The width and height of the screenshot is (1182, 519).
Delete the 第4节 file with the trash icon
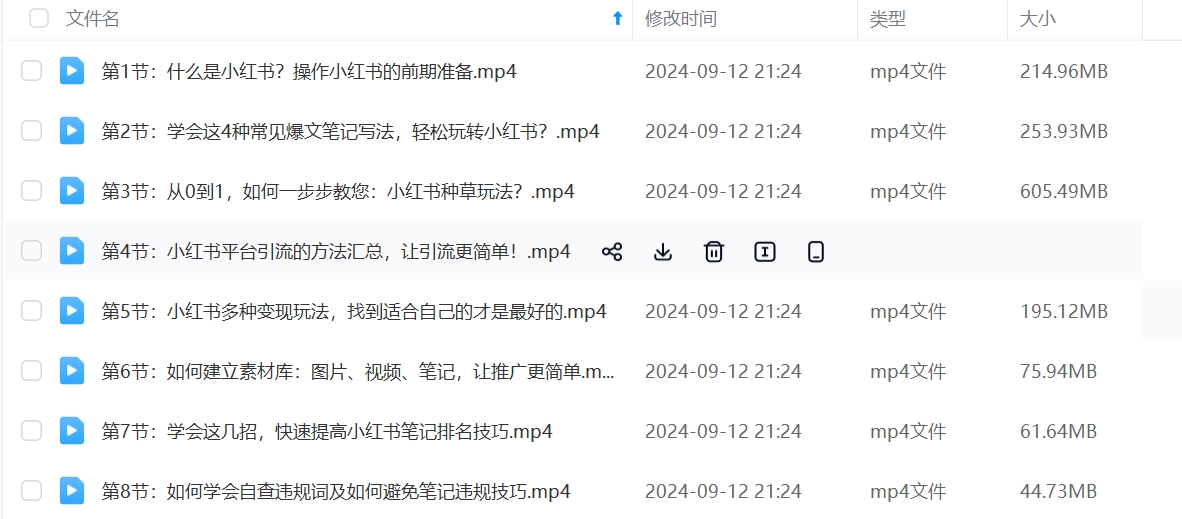(713, 252)
